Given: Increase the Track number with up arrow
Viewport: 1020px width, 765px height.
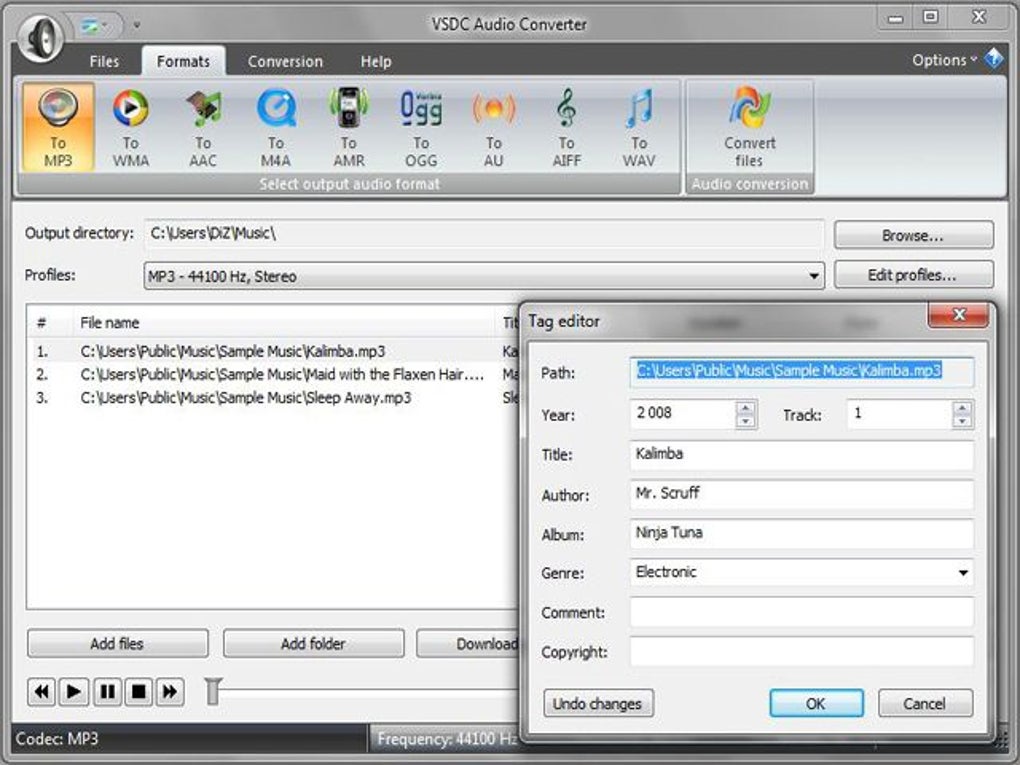Looking at the screenshot, I should (x=962, y=408).
